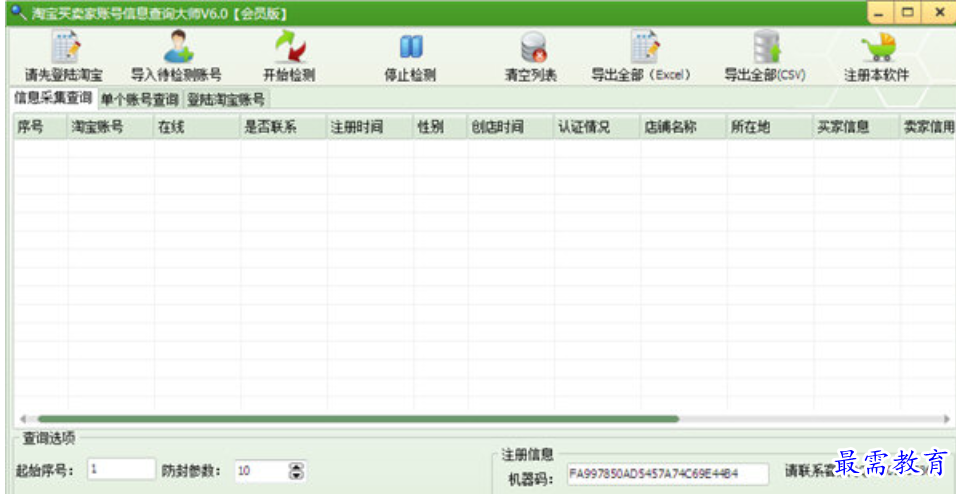Open the 登陆淘宝账号 tab
The height and width of the screenshot is (494, 956).
pos(226,99)
